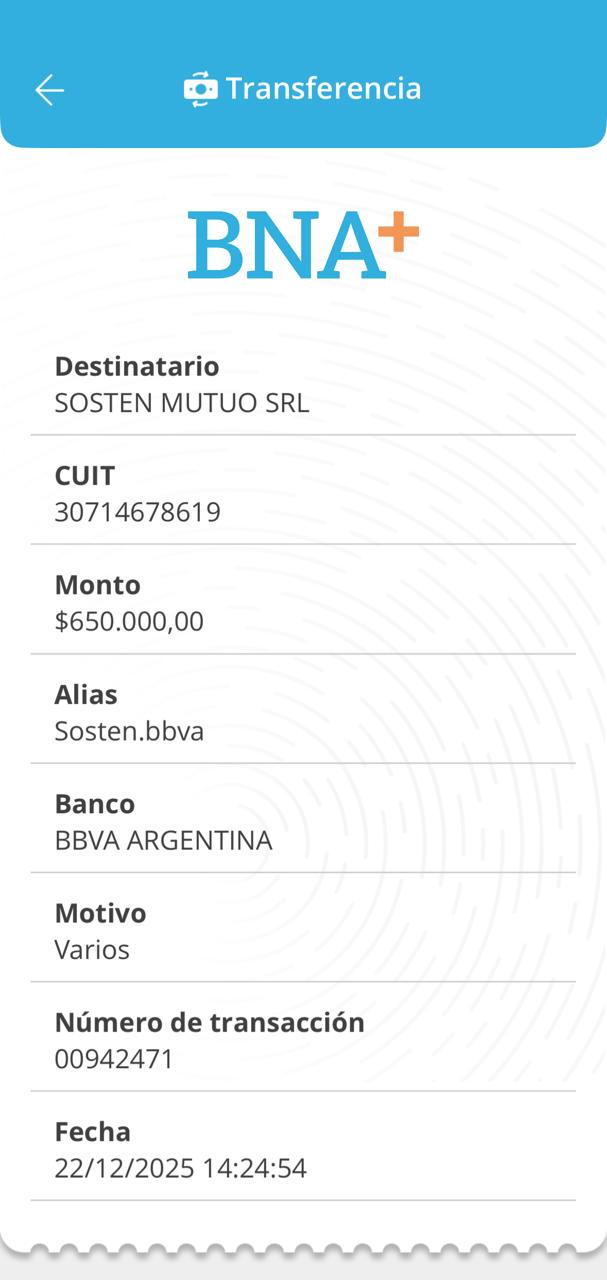Tap the Monto label
This screenshot has height=1280, width=607.
97,585
